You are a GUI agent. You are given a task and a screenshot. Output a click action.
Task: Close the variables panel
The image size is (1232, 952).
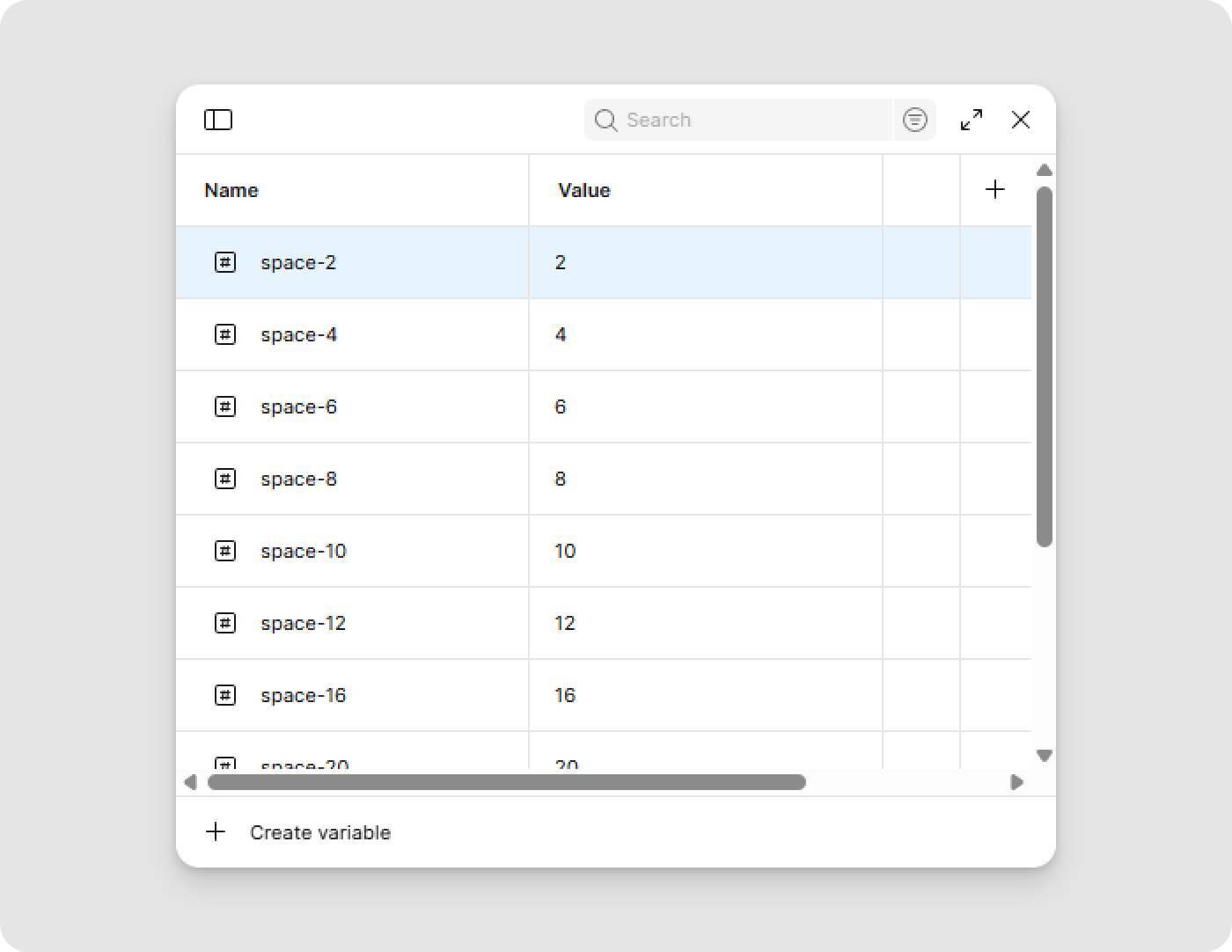(1021, 120)
